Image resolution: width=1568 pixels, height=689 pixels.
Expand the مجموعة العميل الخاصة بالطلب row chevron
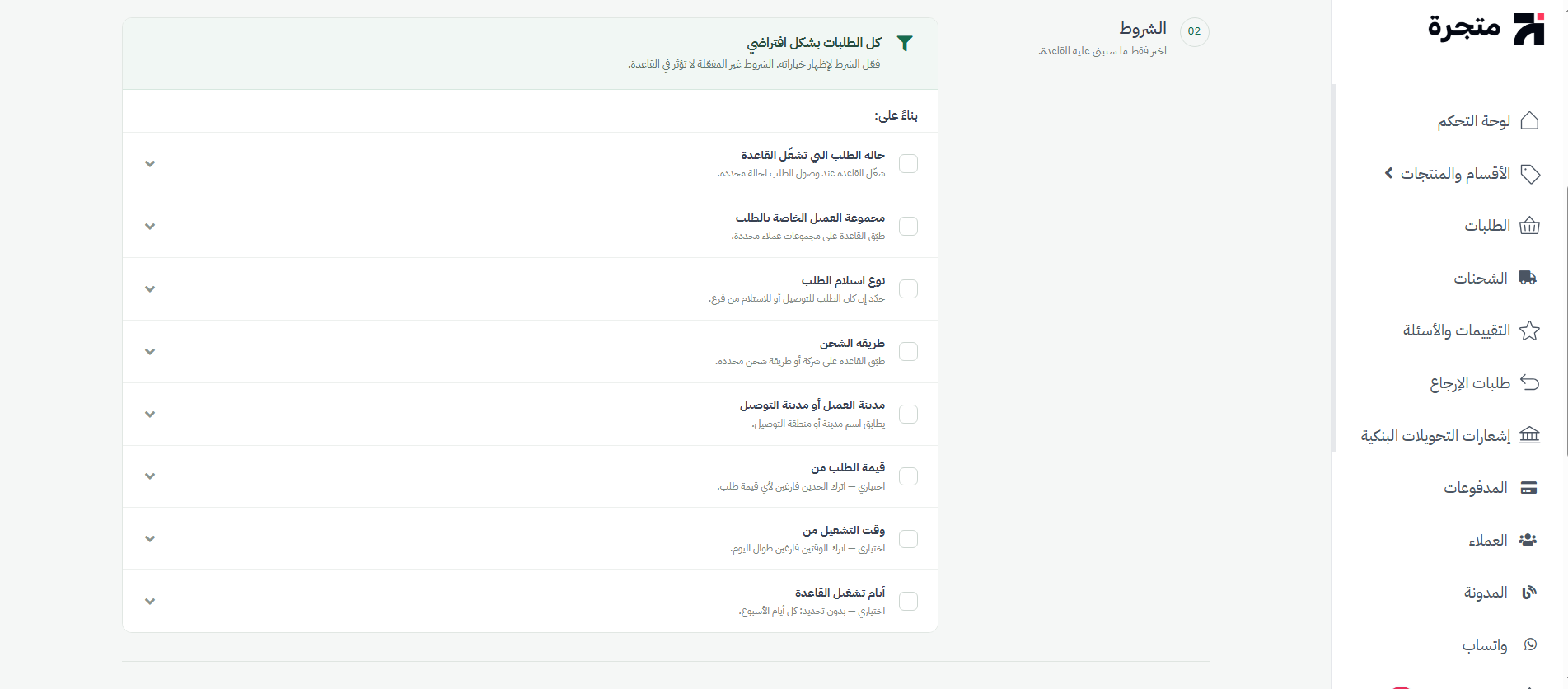[150, 227]
